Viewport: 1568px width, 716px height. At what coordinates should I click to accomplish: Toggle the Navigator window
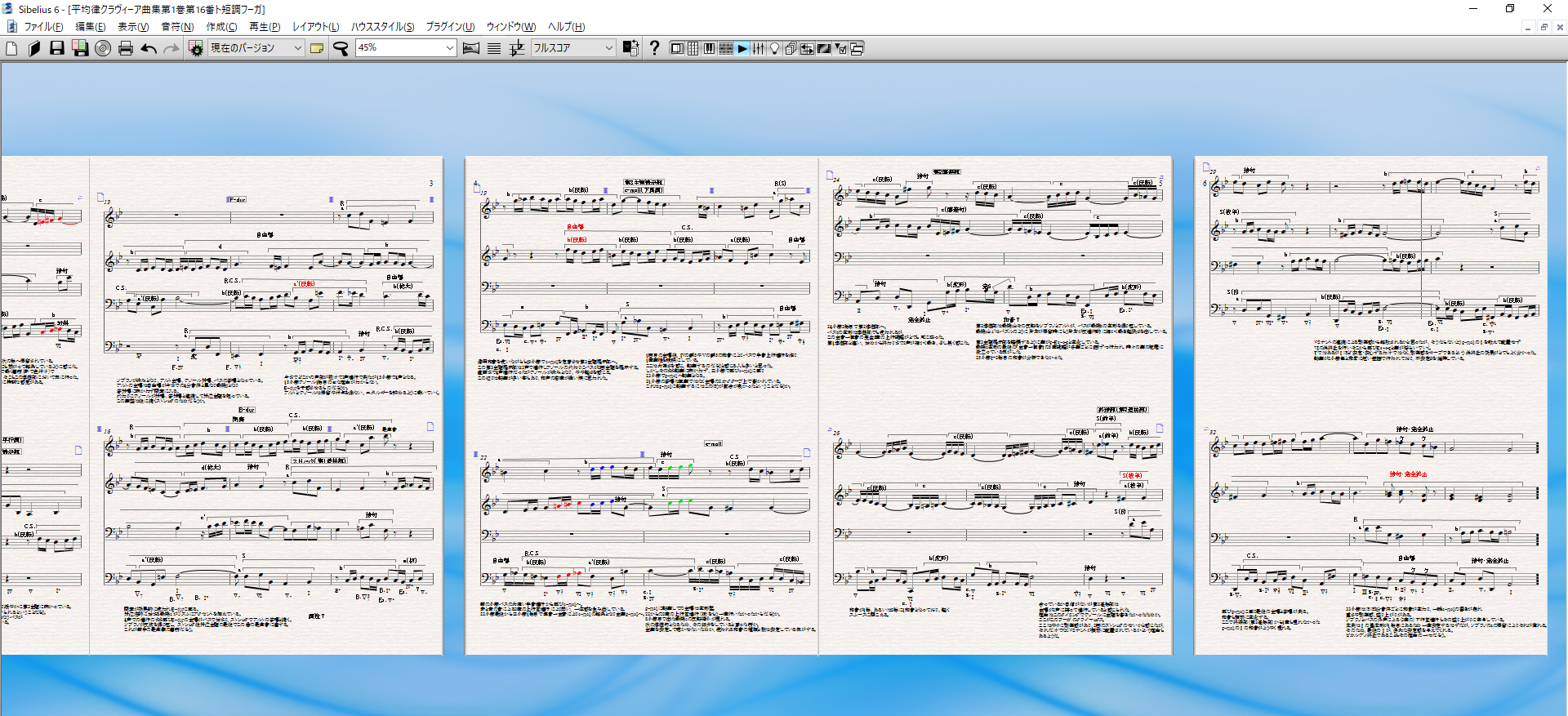click(677, 48)
